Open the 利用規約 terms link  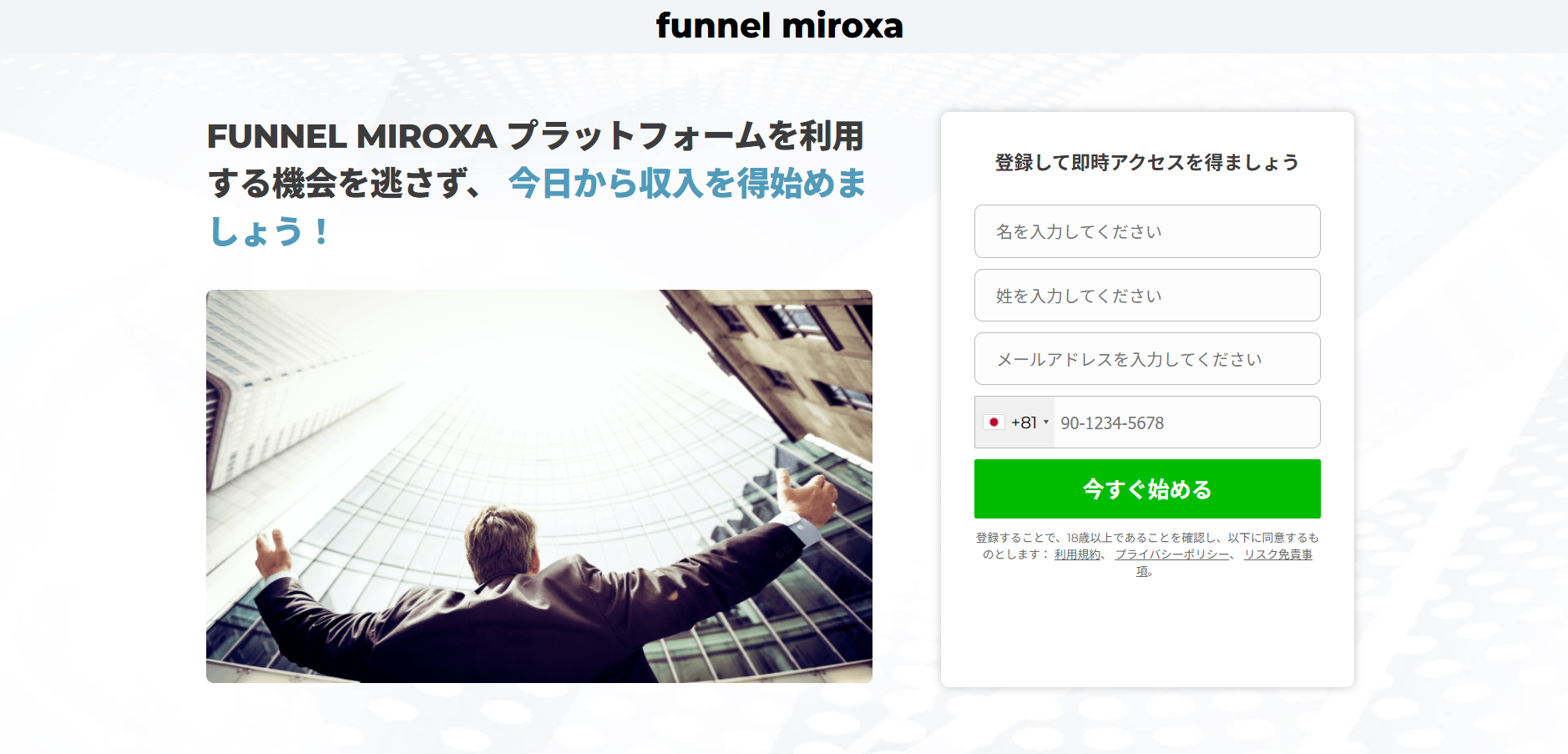point(1077,554)
